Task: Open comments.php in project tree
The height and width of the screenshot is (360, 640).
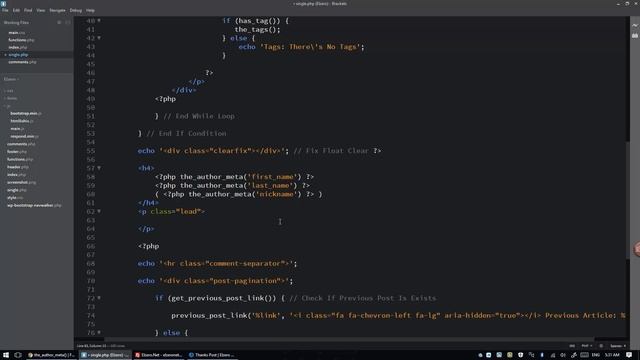Action: [21, 144]
